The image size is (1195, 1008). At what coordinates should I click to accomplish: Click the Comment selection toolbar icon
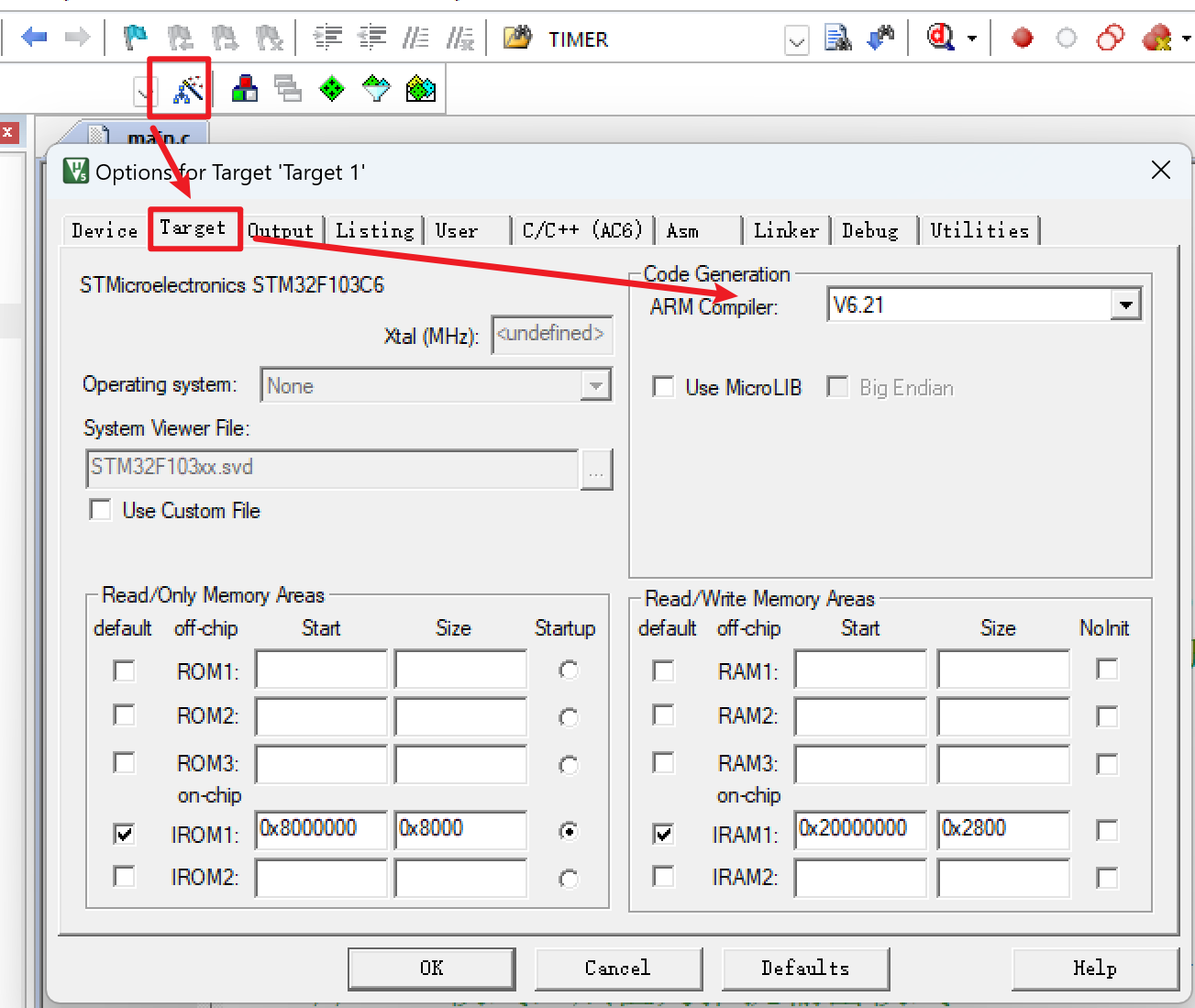(415, 38)
